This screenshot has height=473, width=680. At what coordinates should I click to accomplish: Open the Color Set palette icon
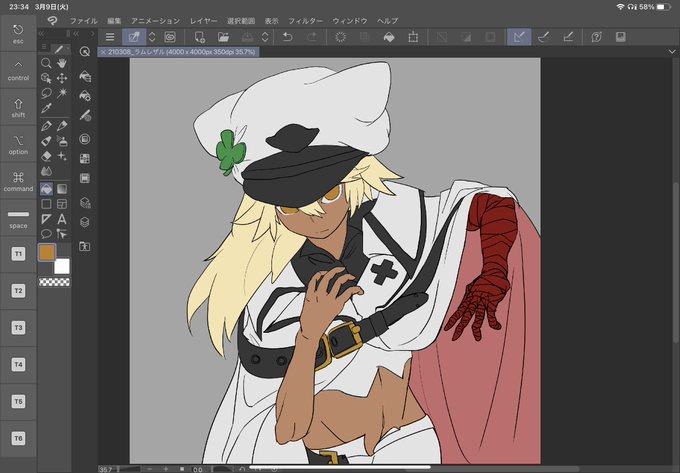click(85, 159)
